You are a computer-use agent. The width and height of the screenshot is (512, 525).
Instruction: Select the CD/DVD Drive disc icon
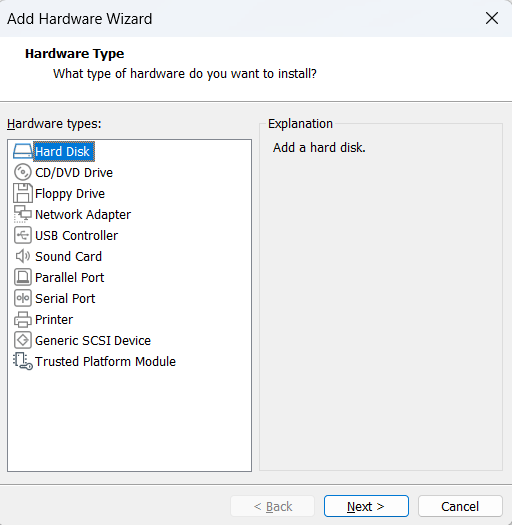(23, 172)
